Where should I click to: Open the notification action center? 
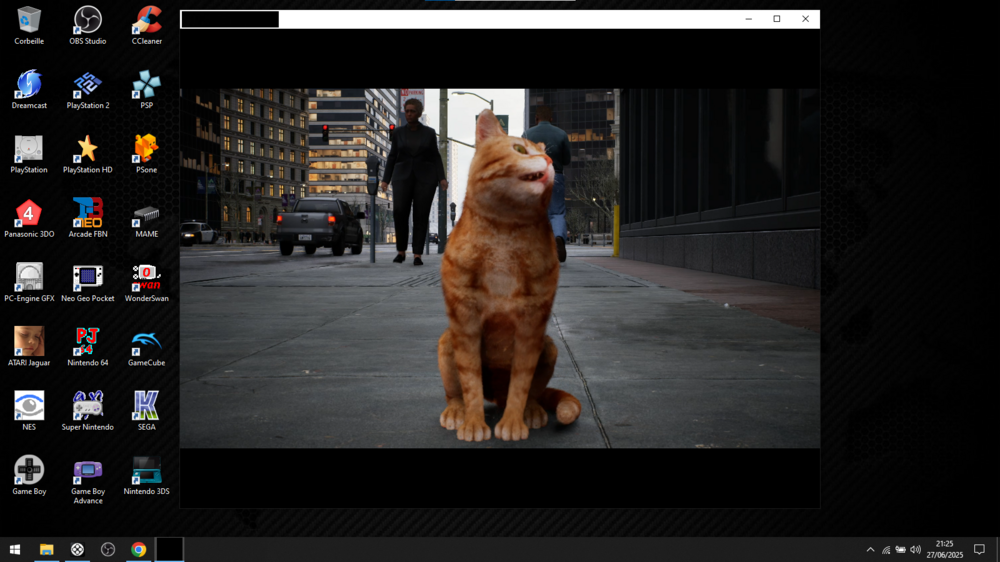(x=979, y=549)
